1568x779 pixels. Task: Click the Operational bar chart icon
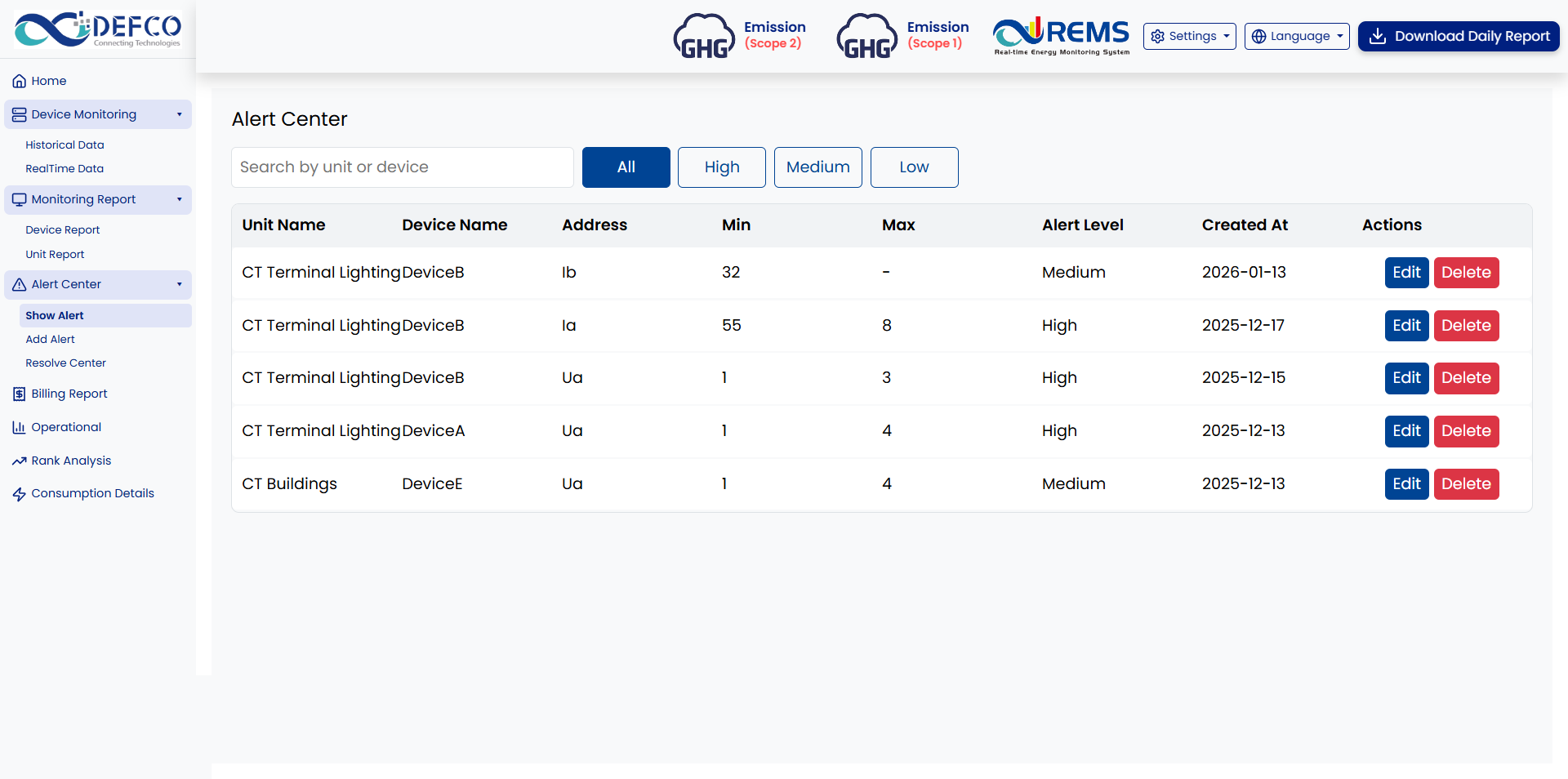[19, 427]
